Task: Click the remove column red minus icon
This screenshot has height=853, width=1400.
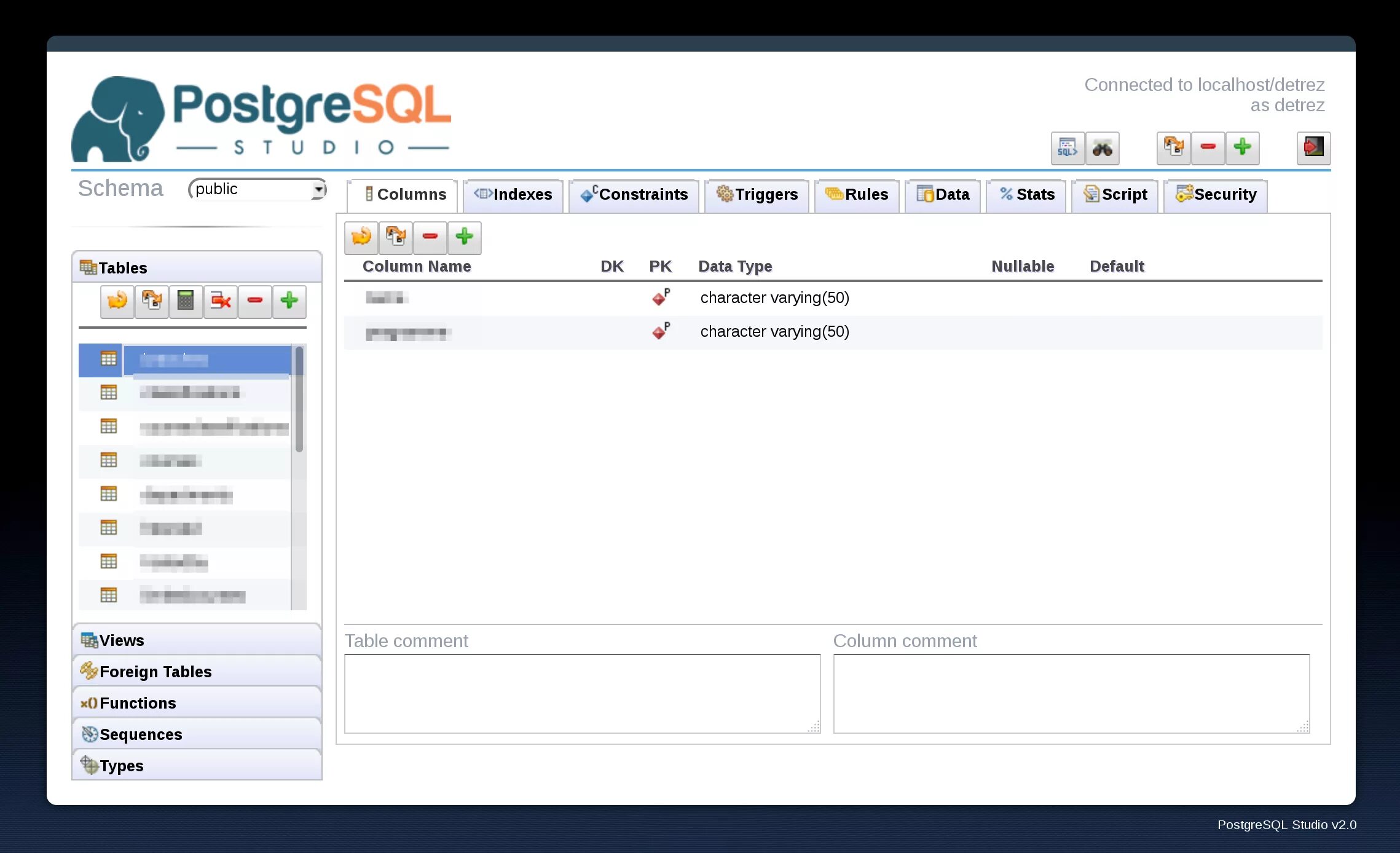Action: tap(430, 237)
